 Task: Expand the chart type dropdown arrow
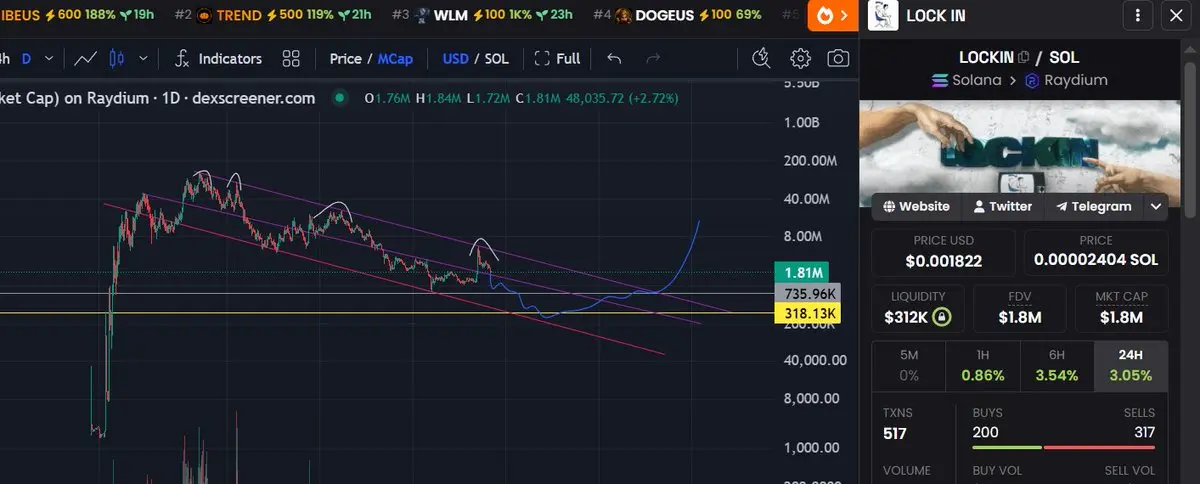143,58
